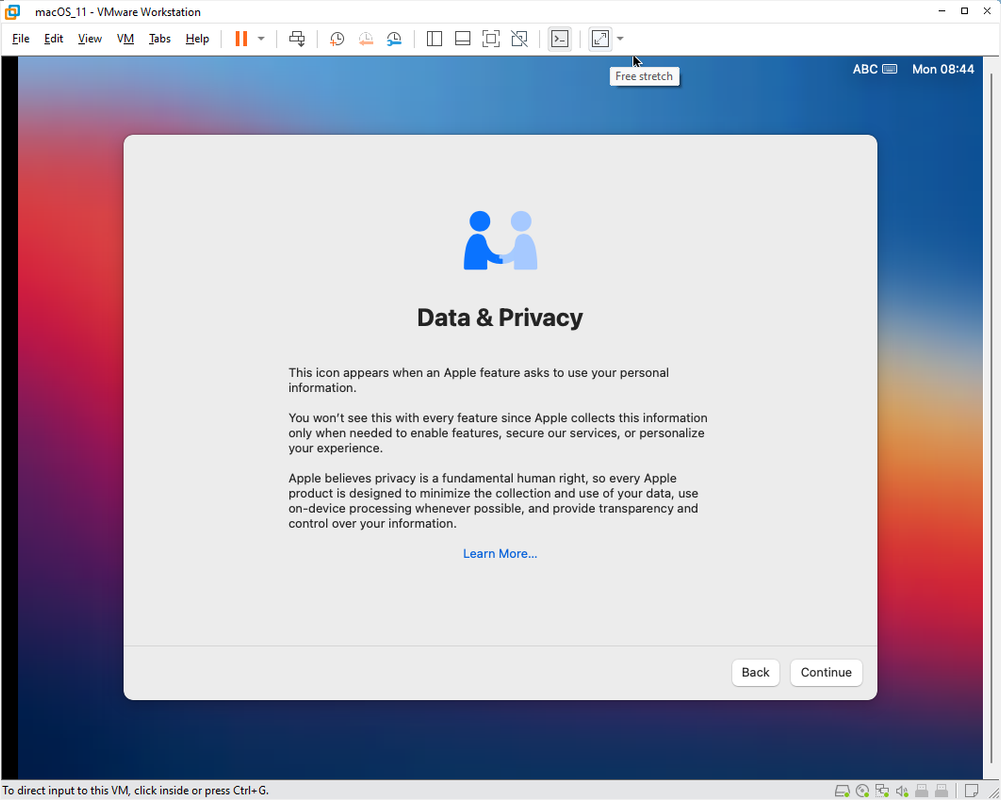Viewport: 1001px width, 800px height.
Task: Click the Free stretch toolbar button
Action: click(x=600, y=39)
